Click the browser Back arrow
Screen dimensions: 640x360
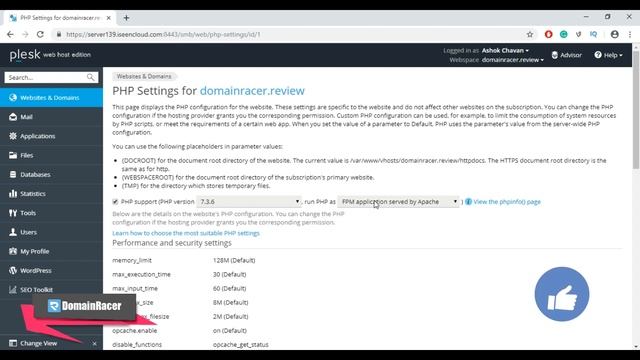(10, 34)
